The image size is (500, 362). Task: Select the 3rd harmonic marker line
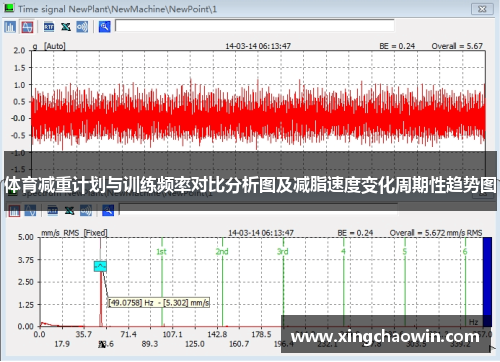point(283,282)
